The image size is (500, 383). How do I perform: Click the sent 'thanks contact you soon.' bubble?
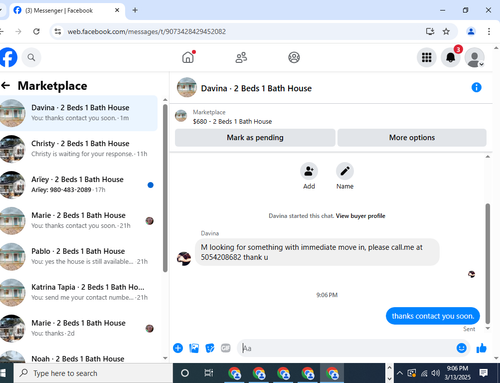[x=433, y=316]
